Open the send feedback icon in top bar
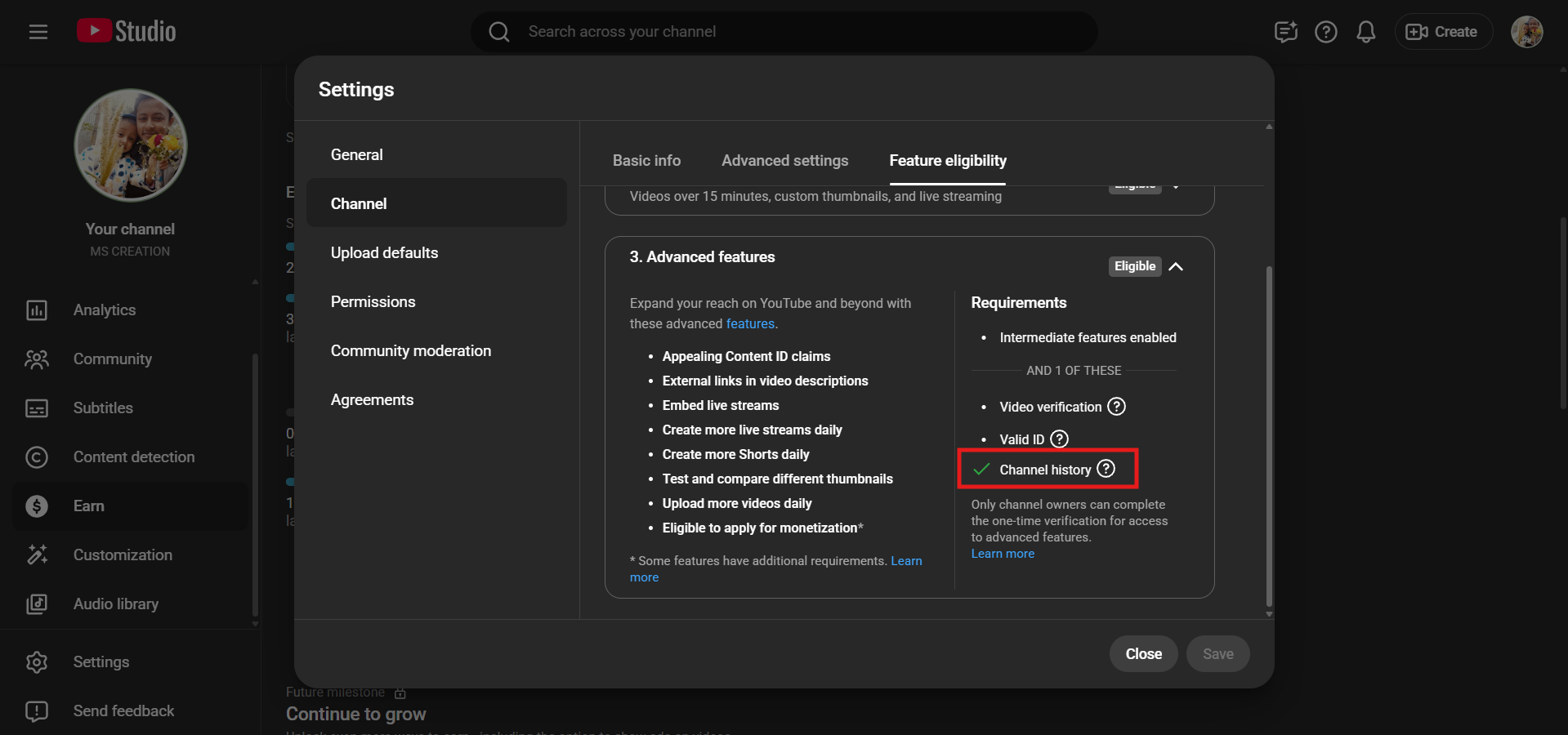Image resolution: width=1568 pixels, height=735 pixels. (1285, 32)
